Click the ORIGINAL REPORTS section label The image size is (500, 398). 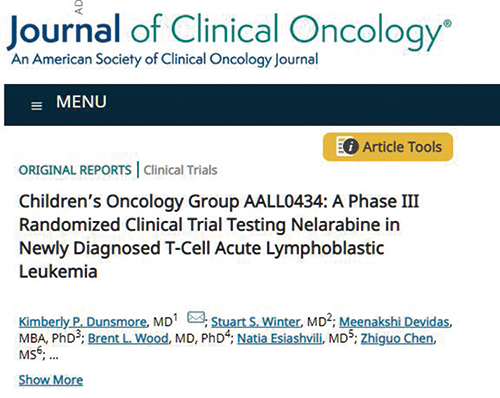[75, 170]
